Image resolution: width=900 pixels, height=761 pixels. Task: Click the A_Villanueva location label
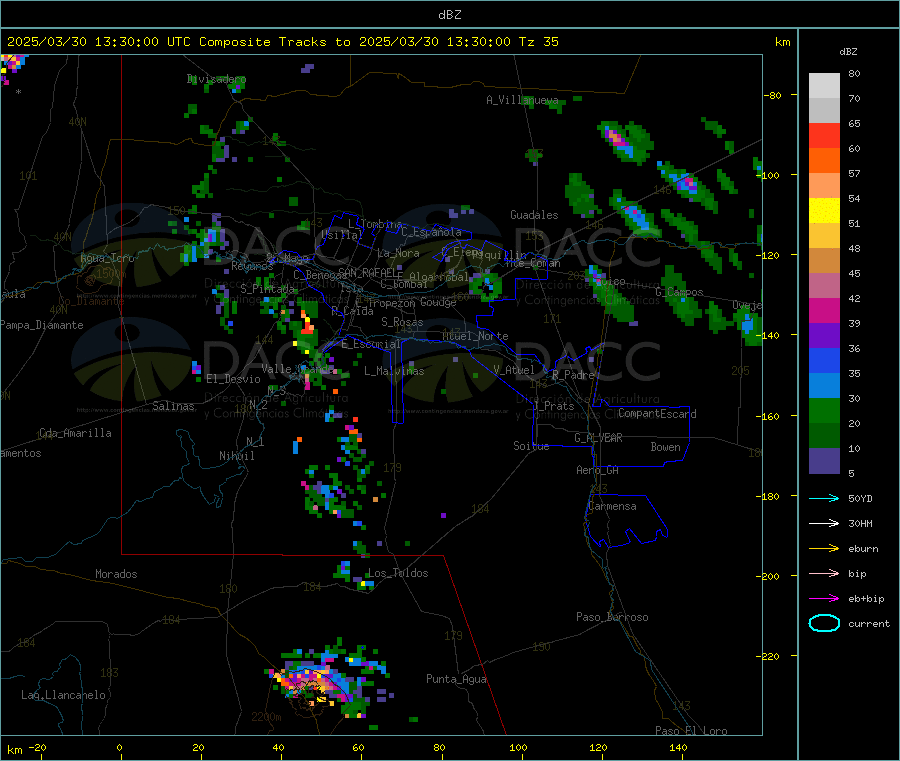point(522,100)
